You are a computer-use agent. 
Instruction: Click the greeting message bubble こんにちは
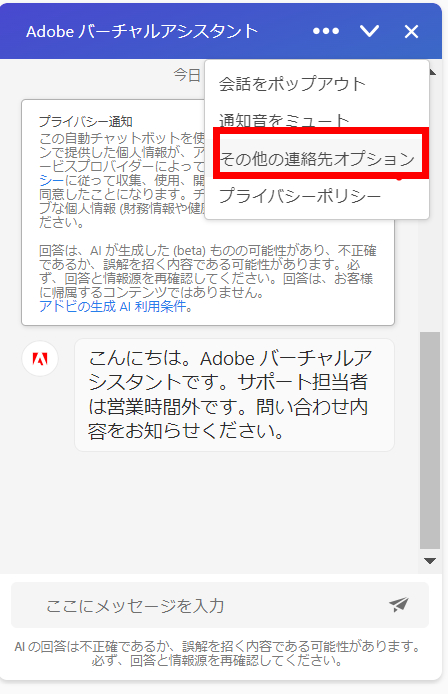point(234,395)
